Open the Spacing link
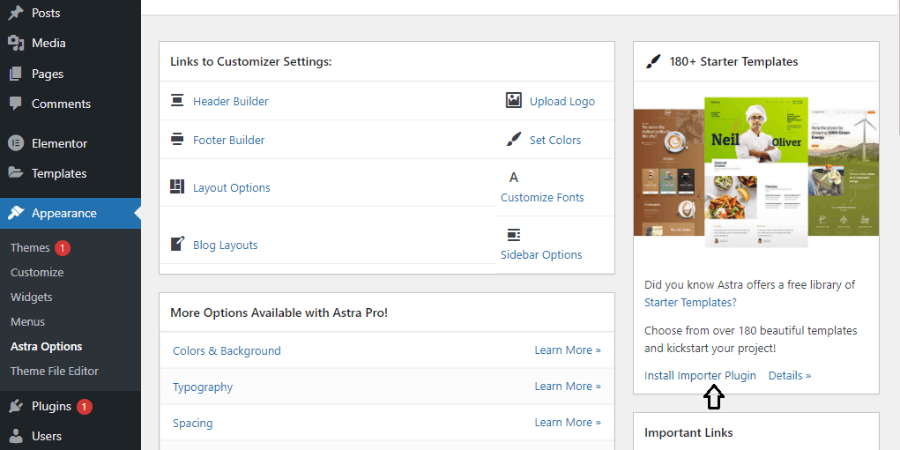The image size is (900, 450). click(192, 423)
